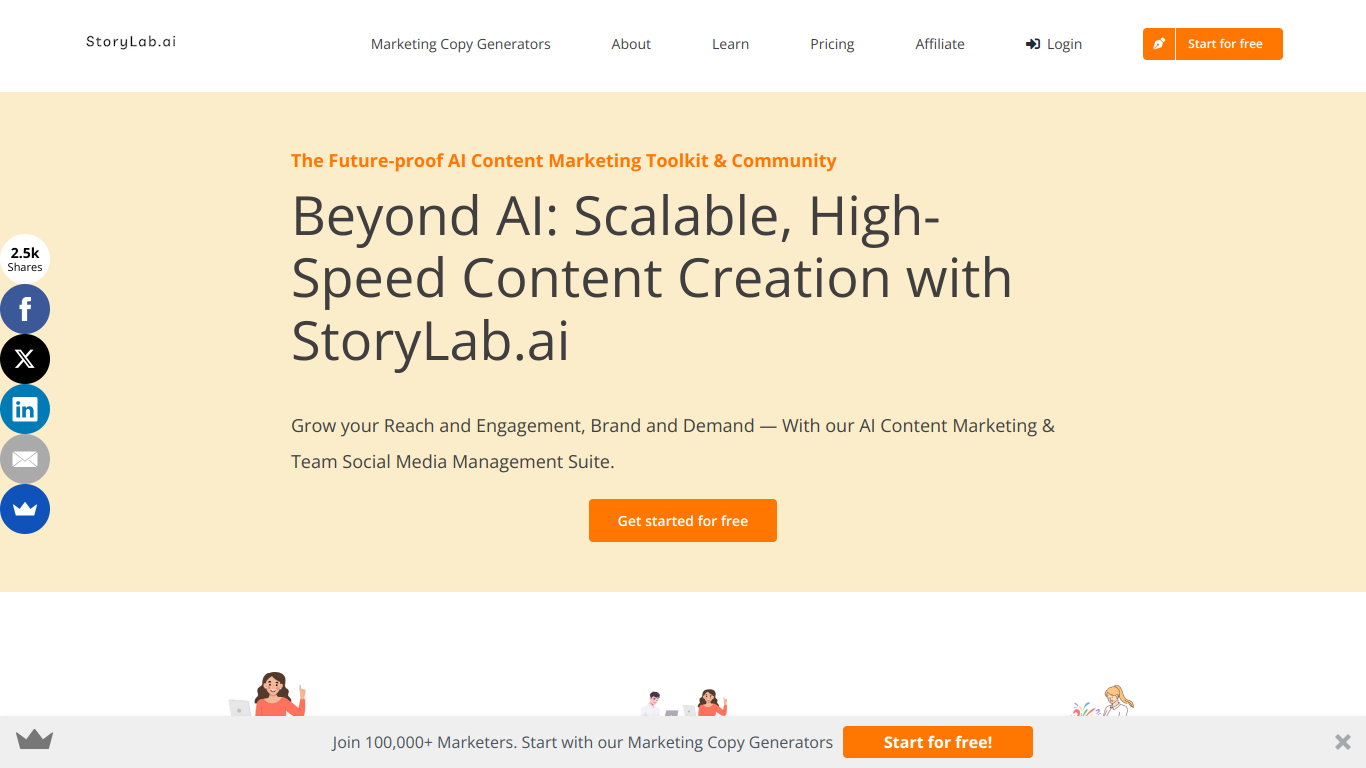Click the Grow your Reach and Engagement paragraph
The height and width of the screenshot is (768, 1366).
[x=673, y=443]
